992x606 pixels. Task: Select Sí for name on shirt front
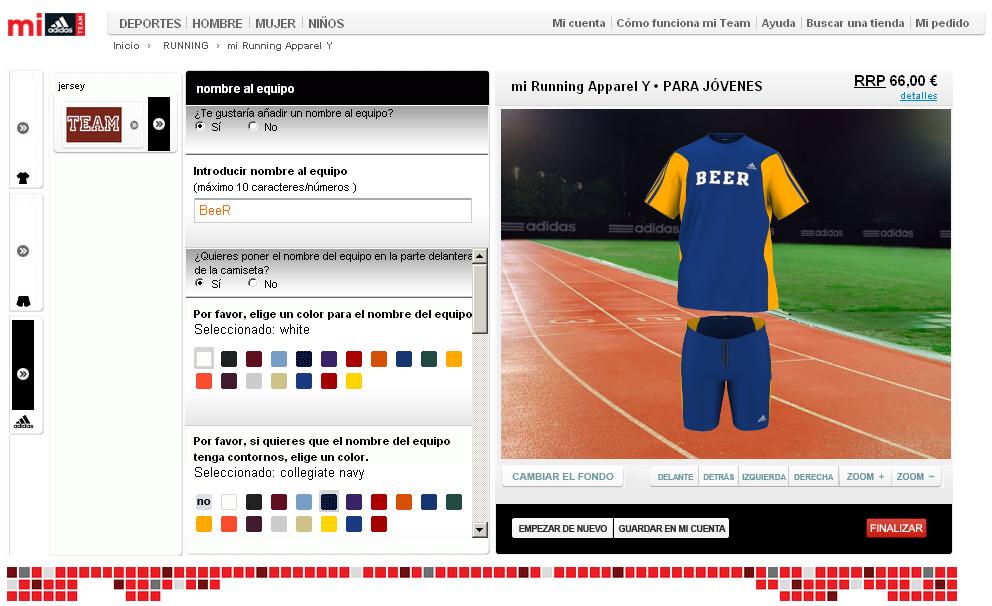tap(200, 283)
